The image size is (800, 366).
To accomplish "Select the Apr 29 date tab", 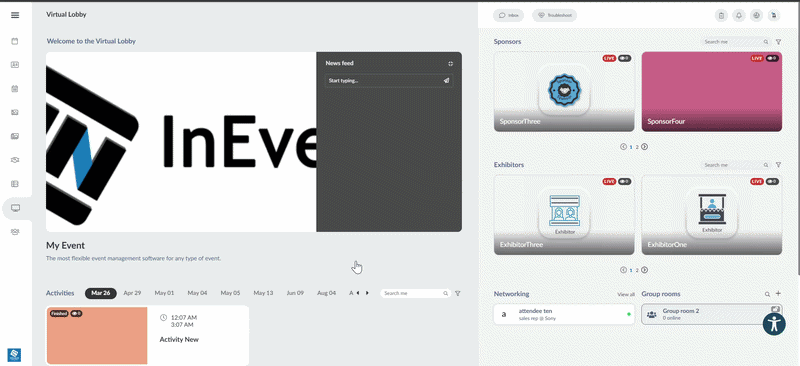I will coord(132,293).
